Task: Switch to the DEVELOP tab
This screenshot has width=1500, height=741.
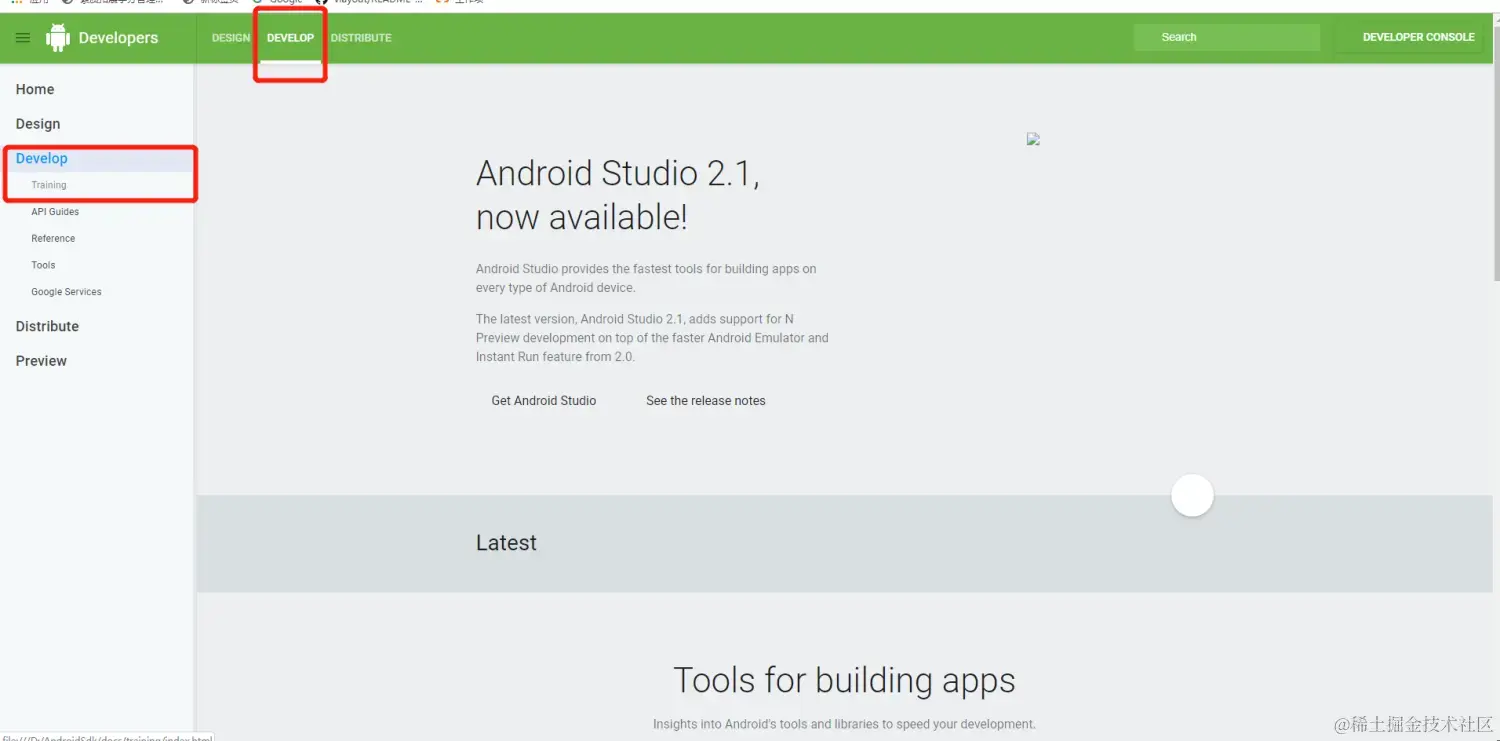Action: [290, 38]
